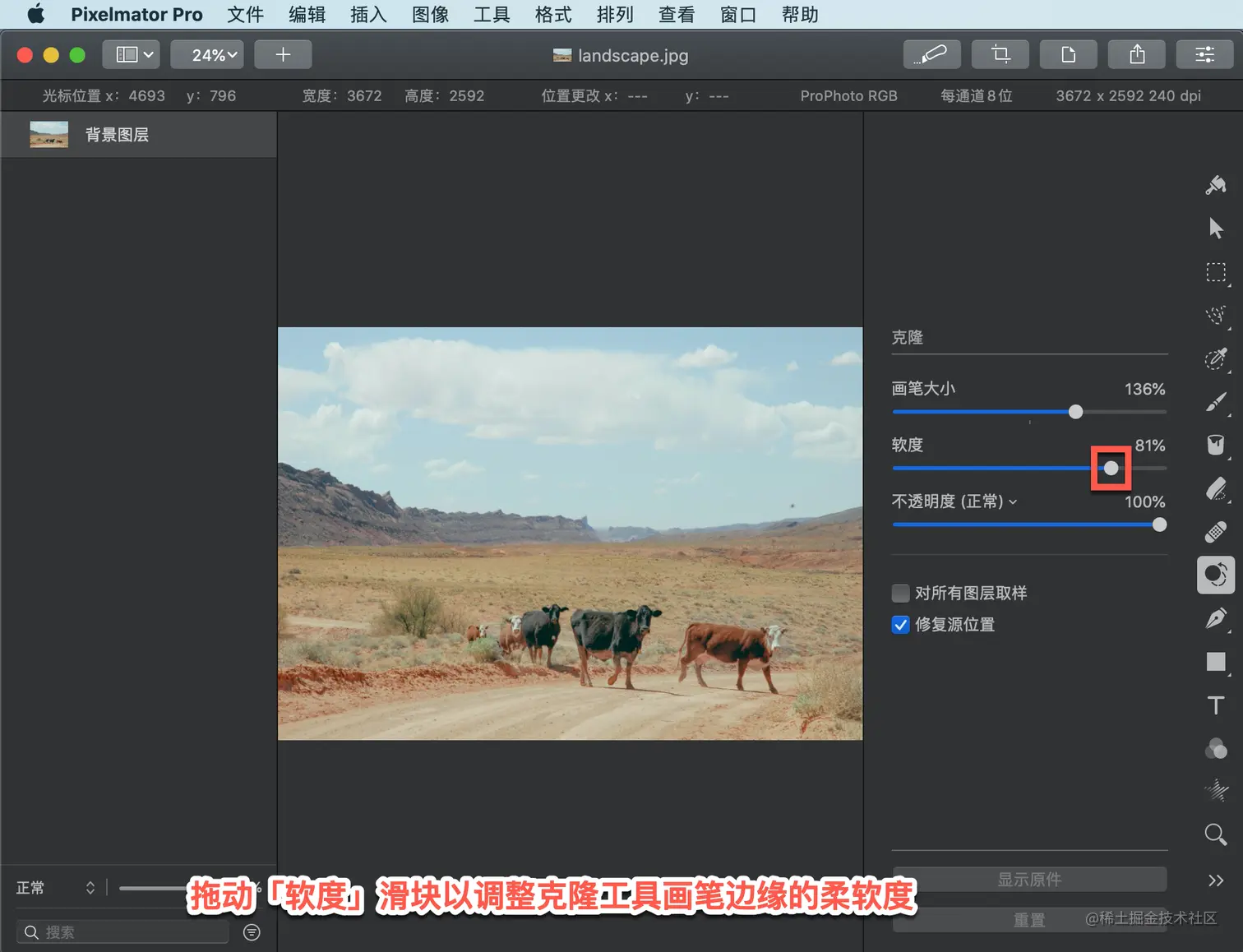
Task: Click the crop icon in top toolbar
Action: 1000,55
